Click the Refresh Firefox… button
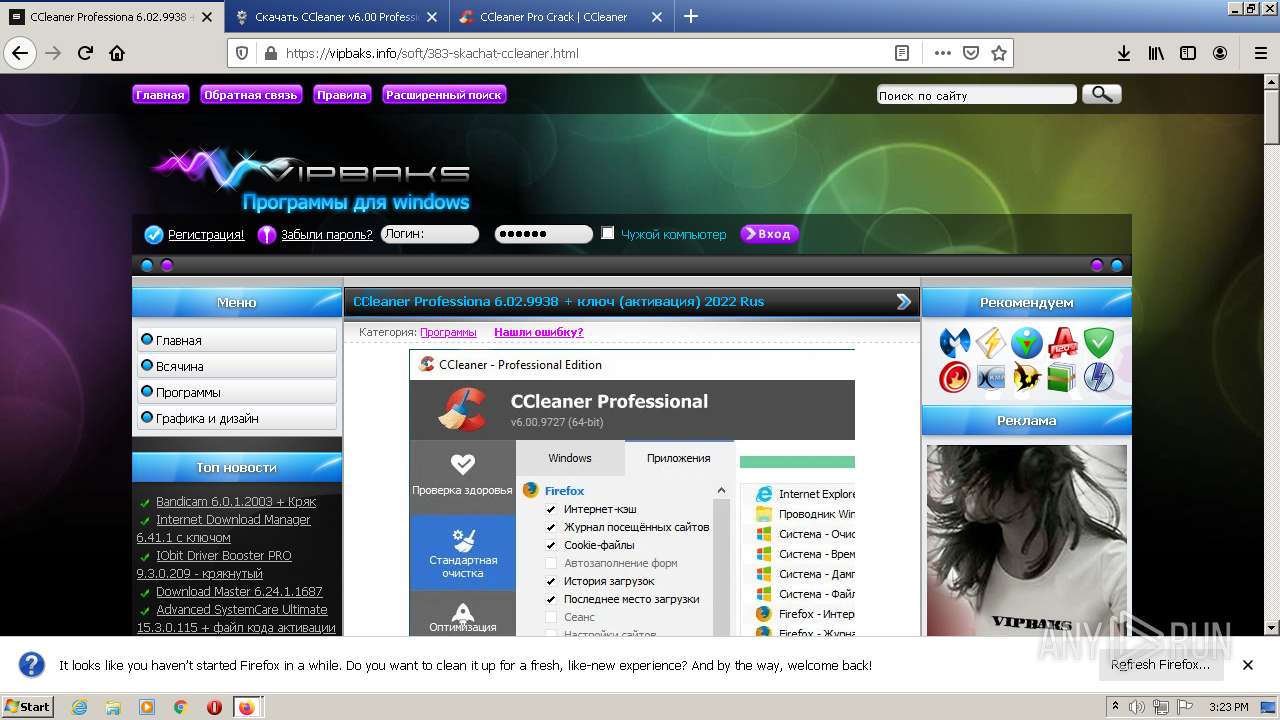Image resolution: width=1280 pixels, height=720 pixels. coord(1160,665)
